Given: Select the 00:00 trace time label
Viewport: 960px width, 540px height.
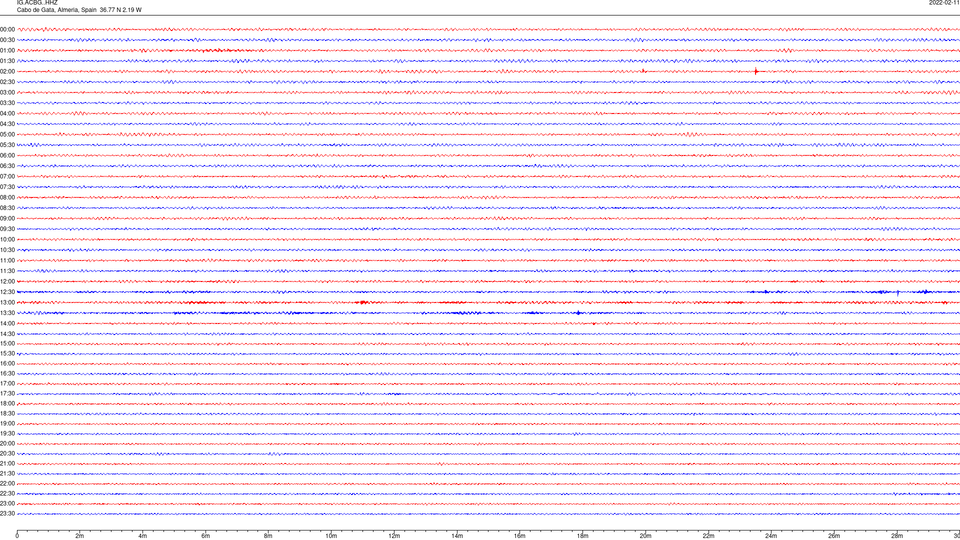Looking at the screenshot, I should 7,29.
